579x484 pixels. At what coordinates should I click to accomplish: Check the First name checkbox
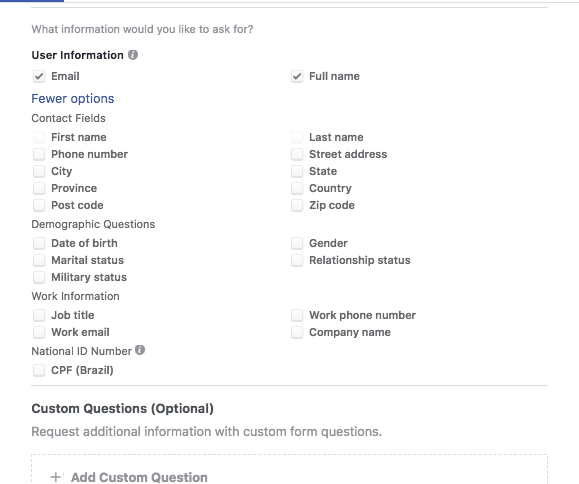click(x=39, y=137)
